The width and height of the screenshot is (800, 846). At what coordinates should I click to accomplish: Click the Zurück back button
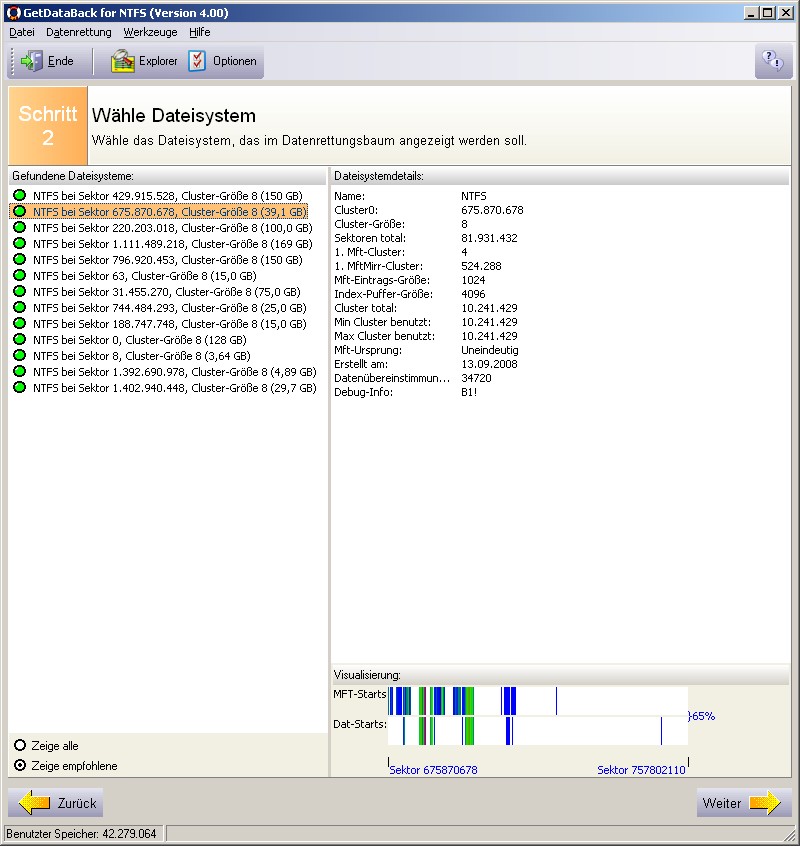pyautogui.click(x=56, y=803)
